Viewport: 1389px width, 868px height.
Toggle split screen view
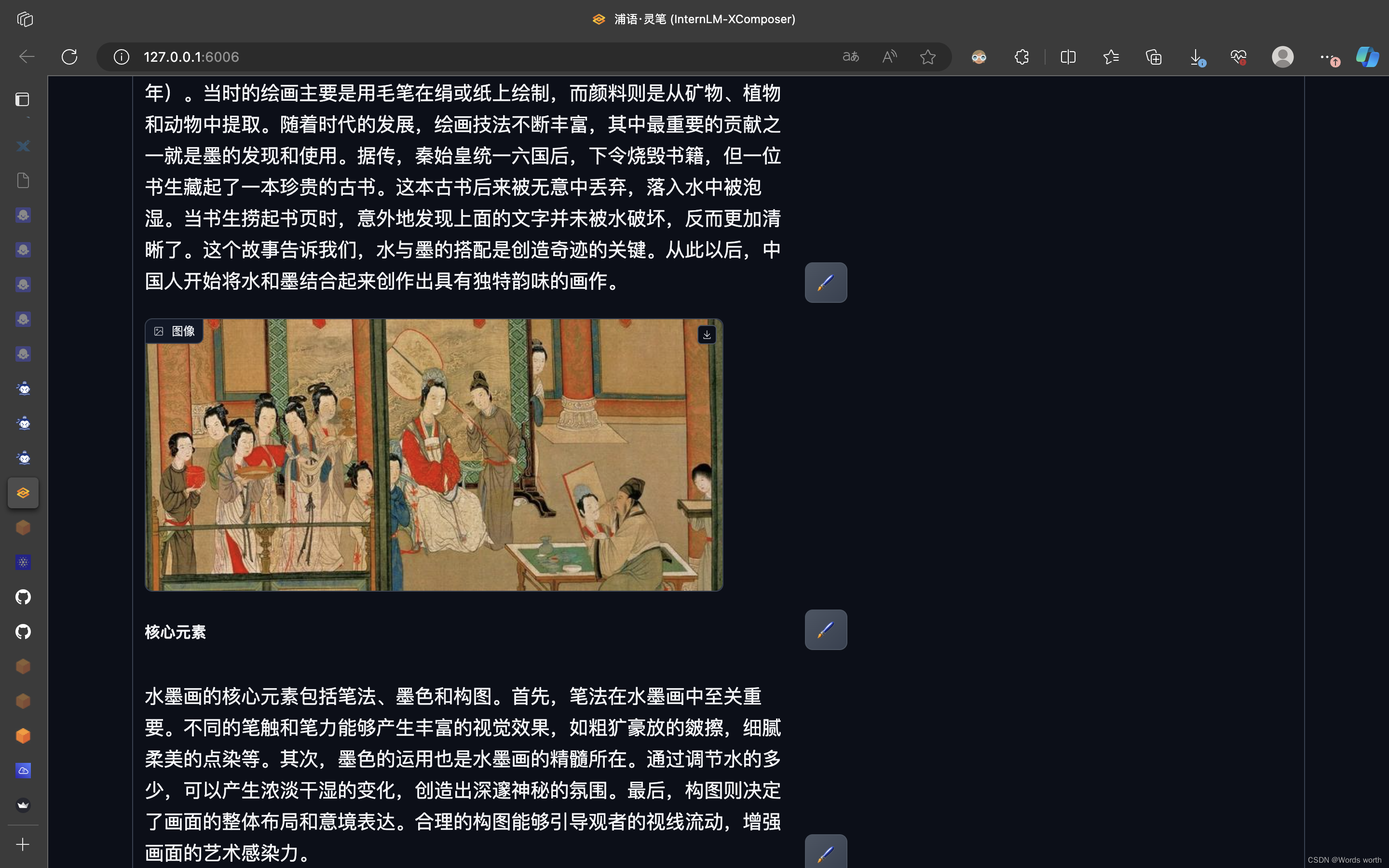(1068, 57)
